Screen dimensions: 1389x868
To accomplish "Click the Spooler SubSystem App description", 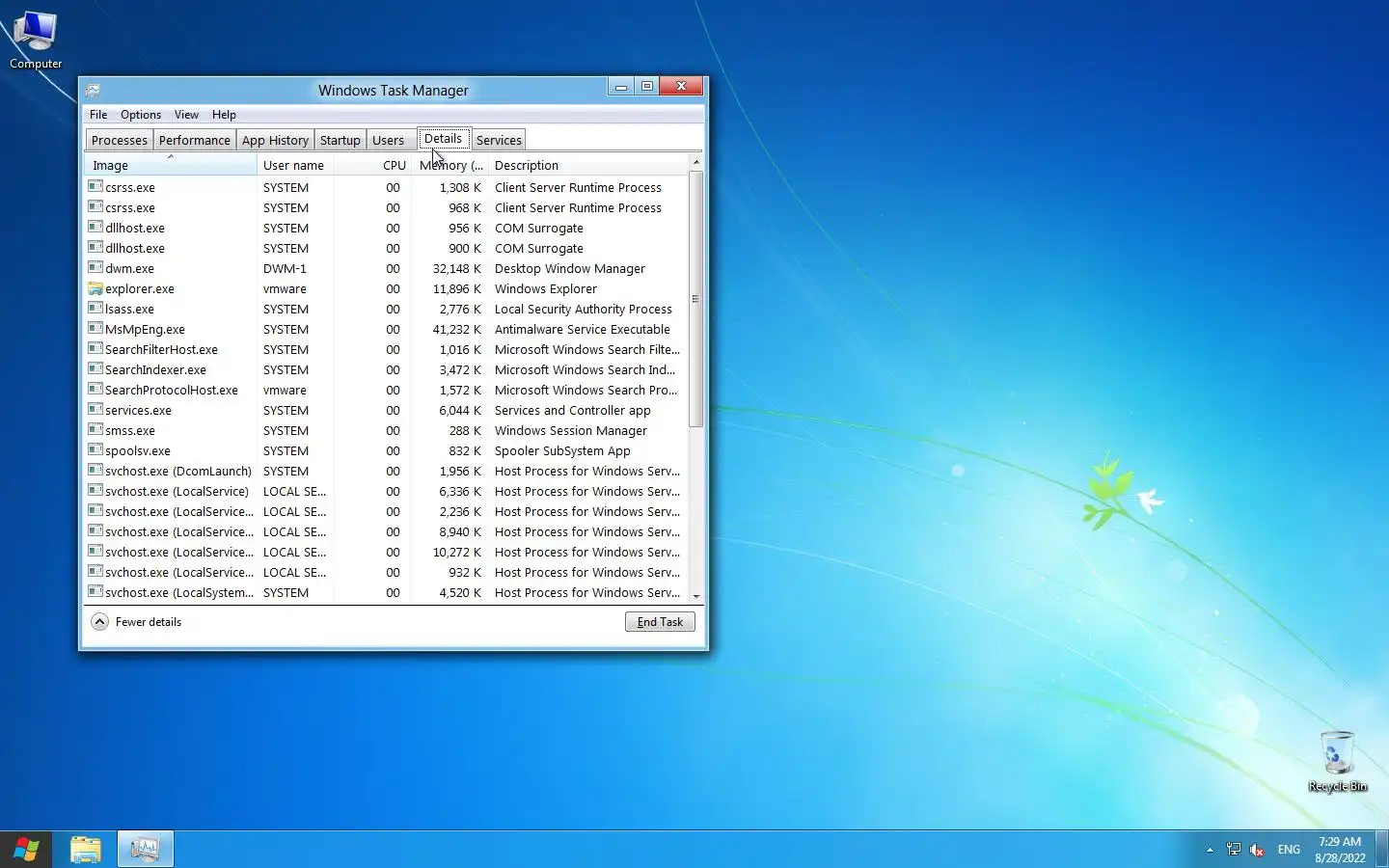I will tap(562, 450).
